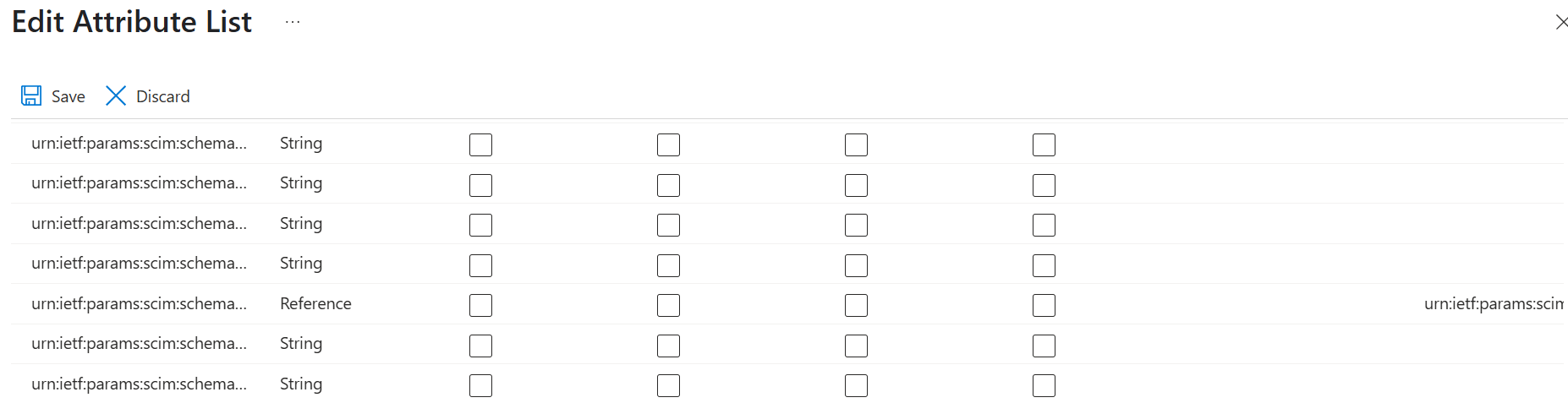
Task: Click the referenced object value urn:ietf:params:scim
Action: coord(1494,303)
